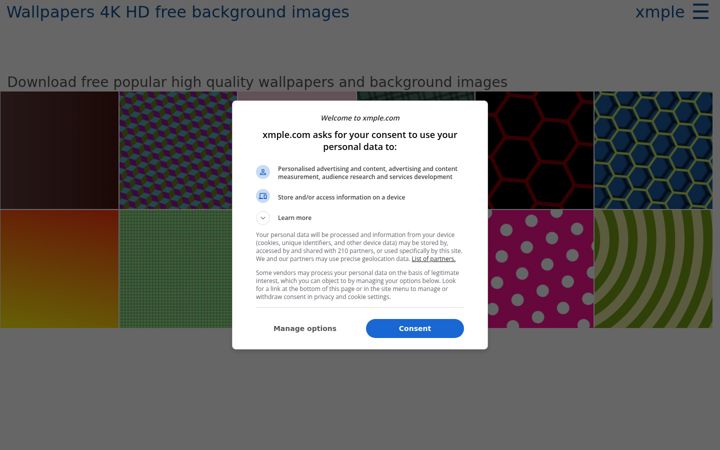The height and width of the screenshot is (450, 720).
Task: Click the 'Download free popular high quality wallpapers' heading
Action: point(257,82)
